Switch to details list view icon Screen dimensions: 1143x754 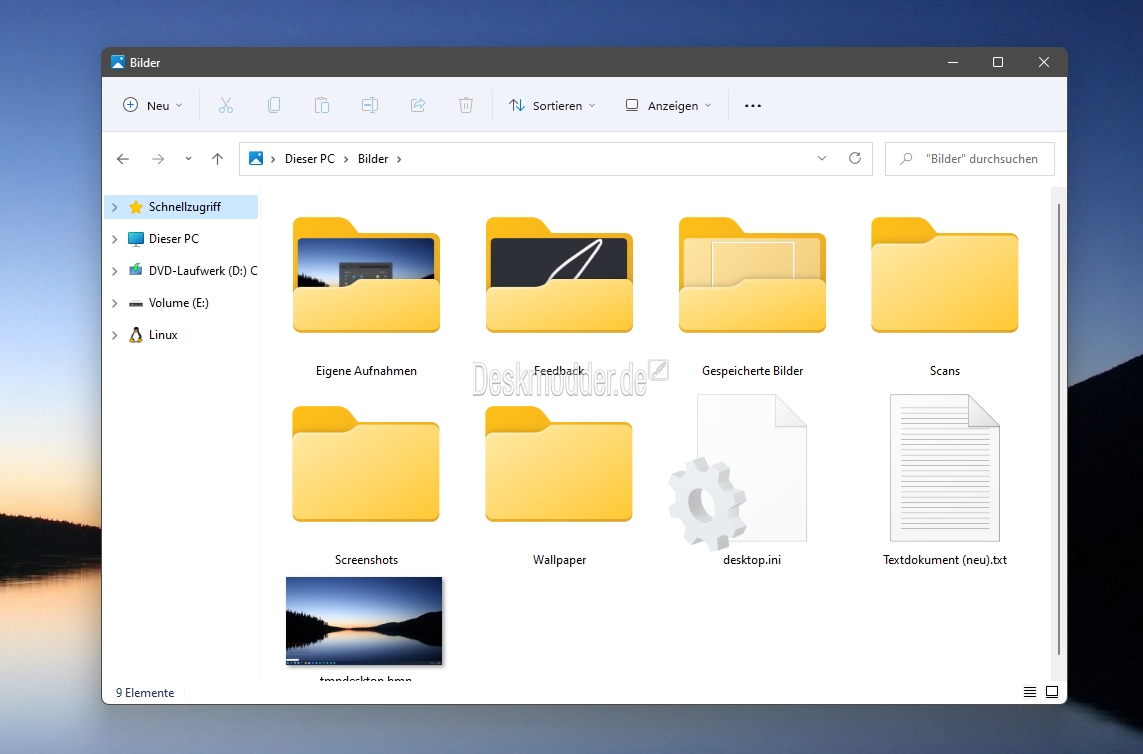(1029, 692)
